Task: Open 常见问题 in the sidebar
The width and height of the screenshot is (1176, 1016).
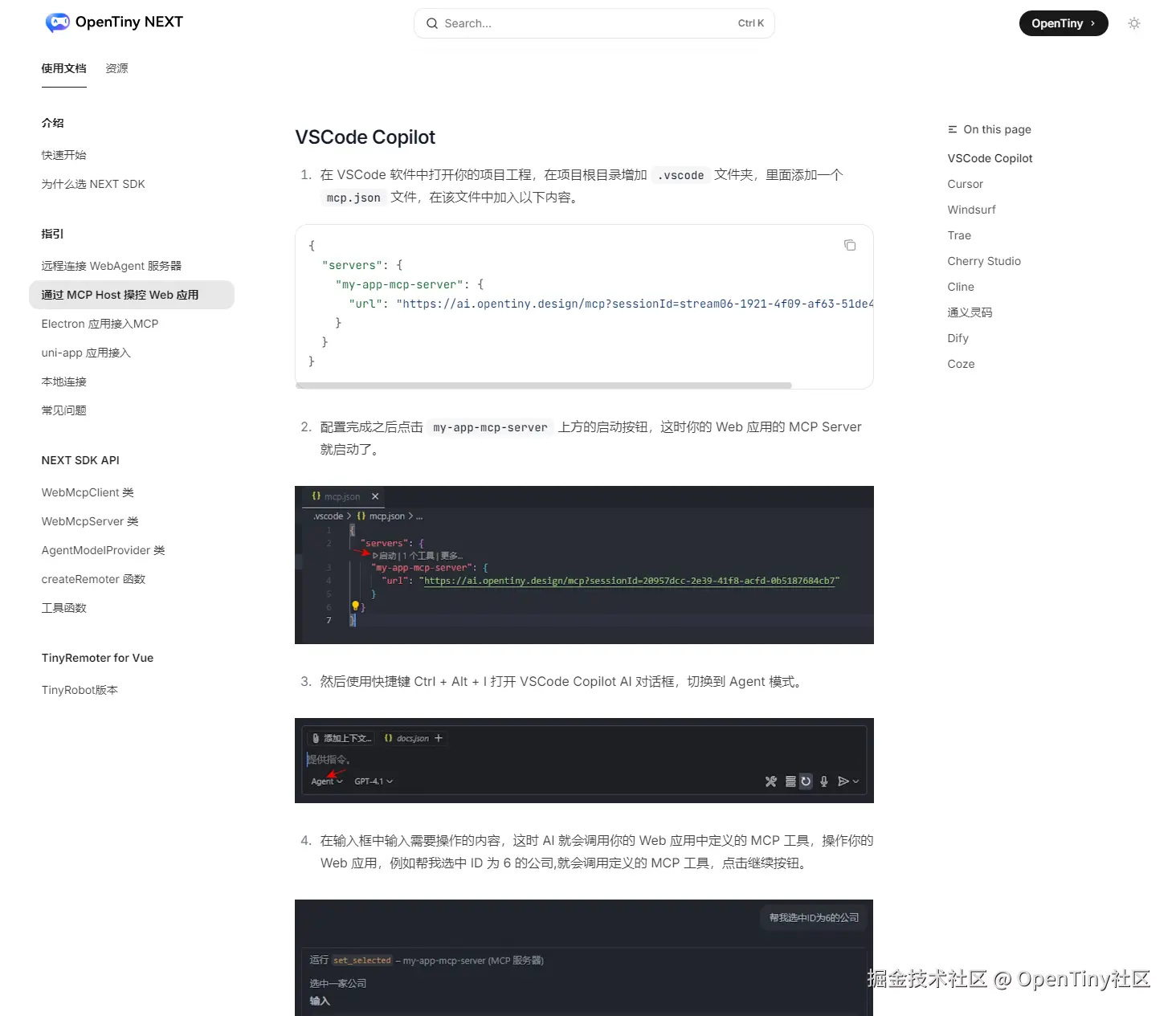Action: (64, 410)
